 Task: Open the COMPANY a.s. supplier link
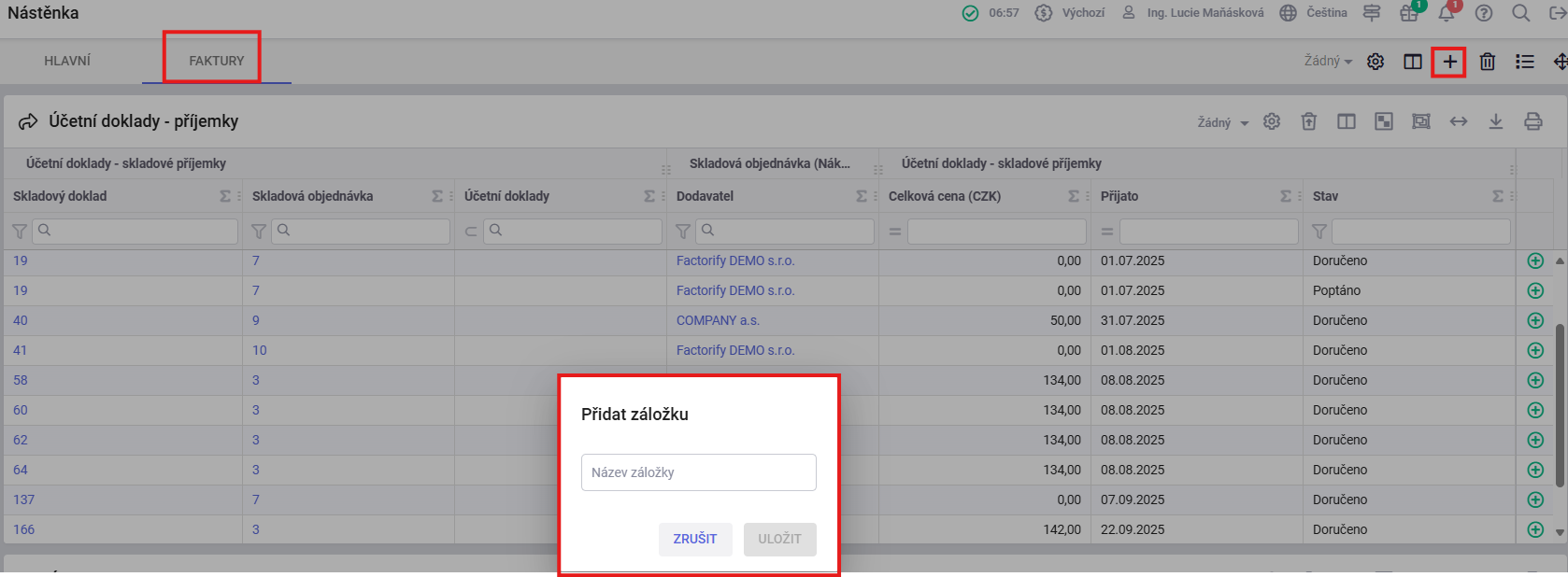(718, 320)
